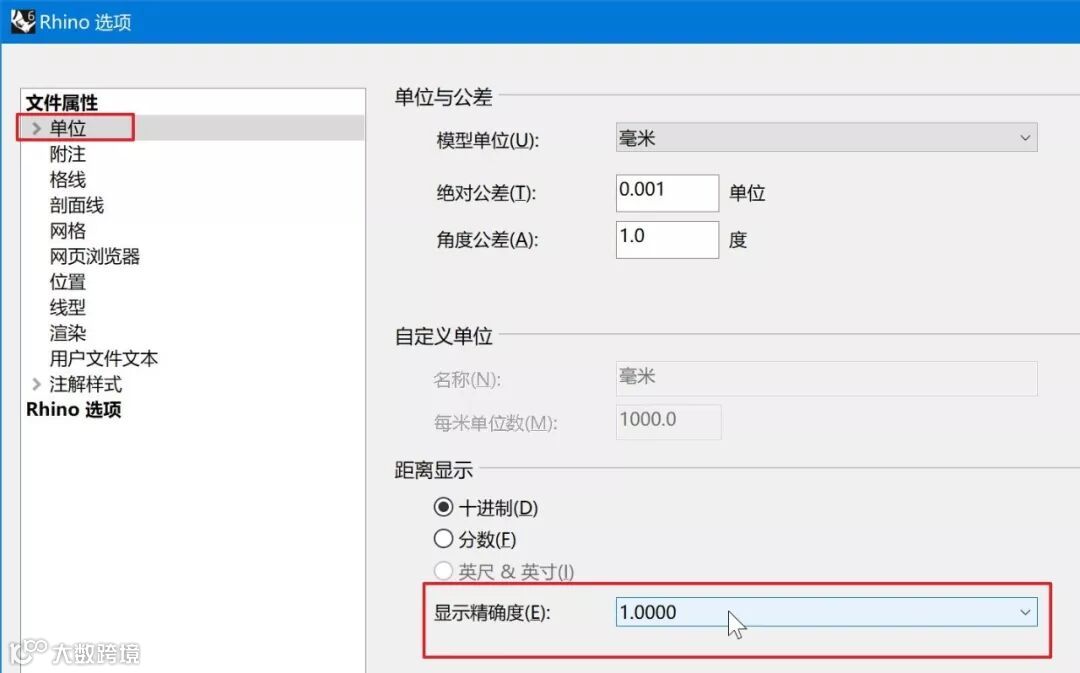Screen dimensions: 1080x673
Task: Click the disabled 名称 field showing 毫米
Action: click(x=827, y=378)
